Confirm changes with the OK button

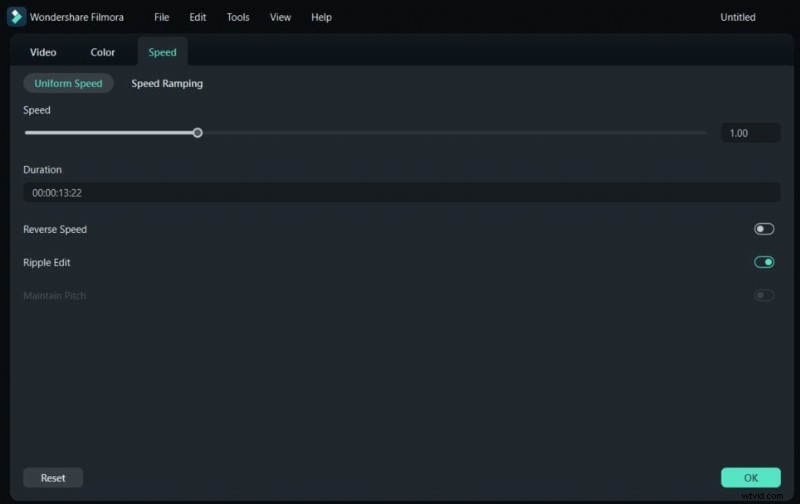750,478
